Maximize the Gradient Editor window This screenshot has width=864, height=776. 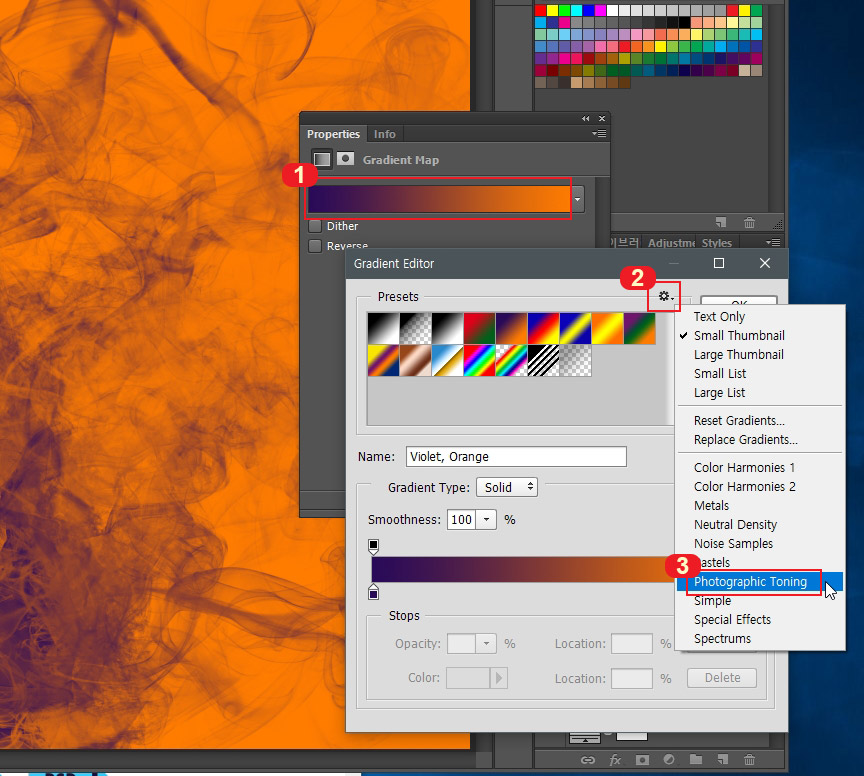719,263
